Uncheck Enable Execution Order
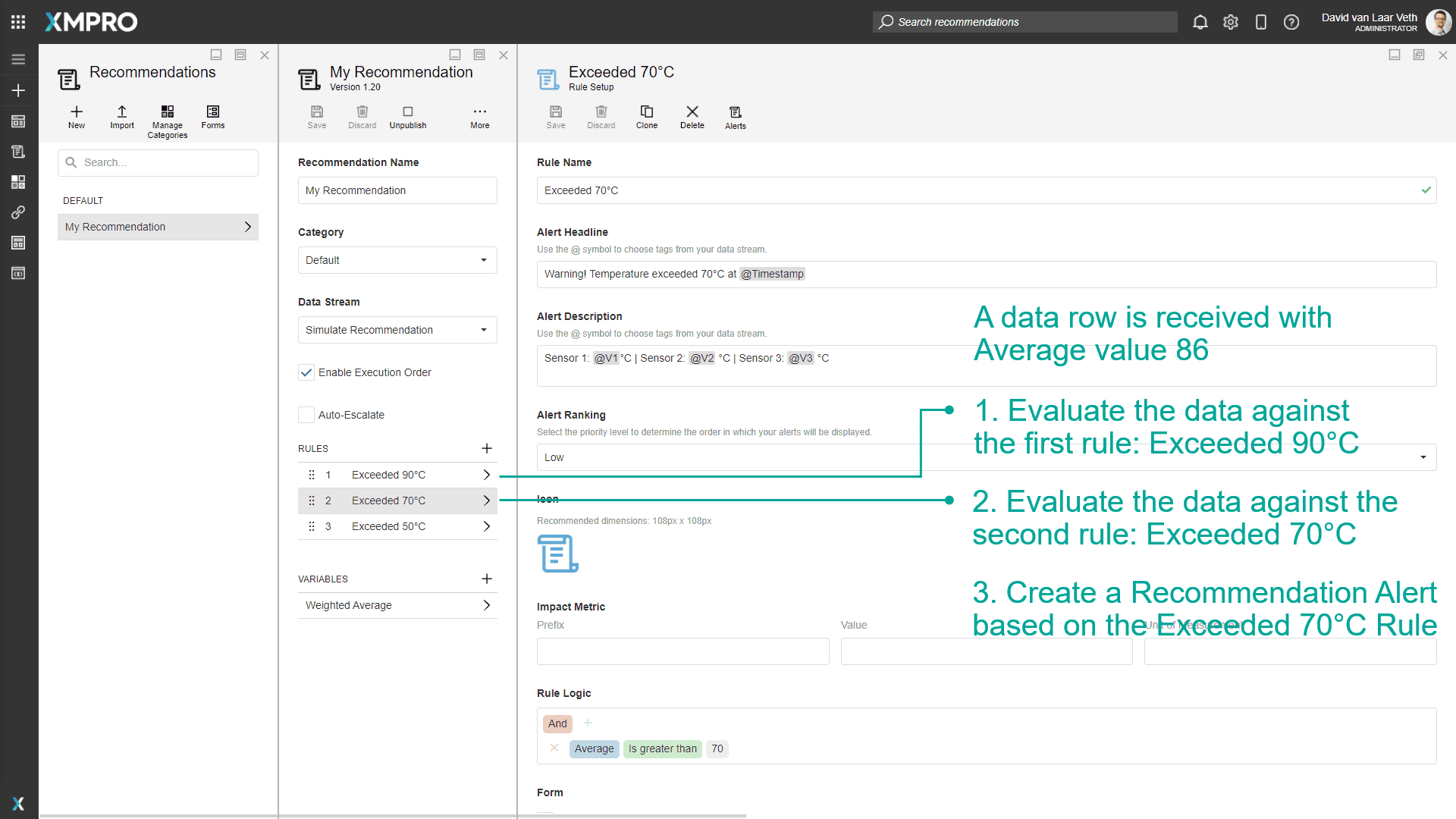1456x819 pixels. (306, 372)
